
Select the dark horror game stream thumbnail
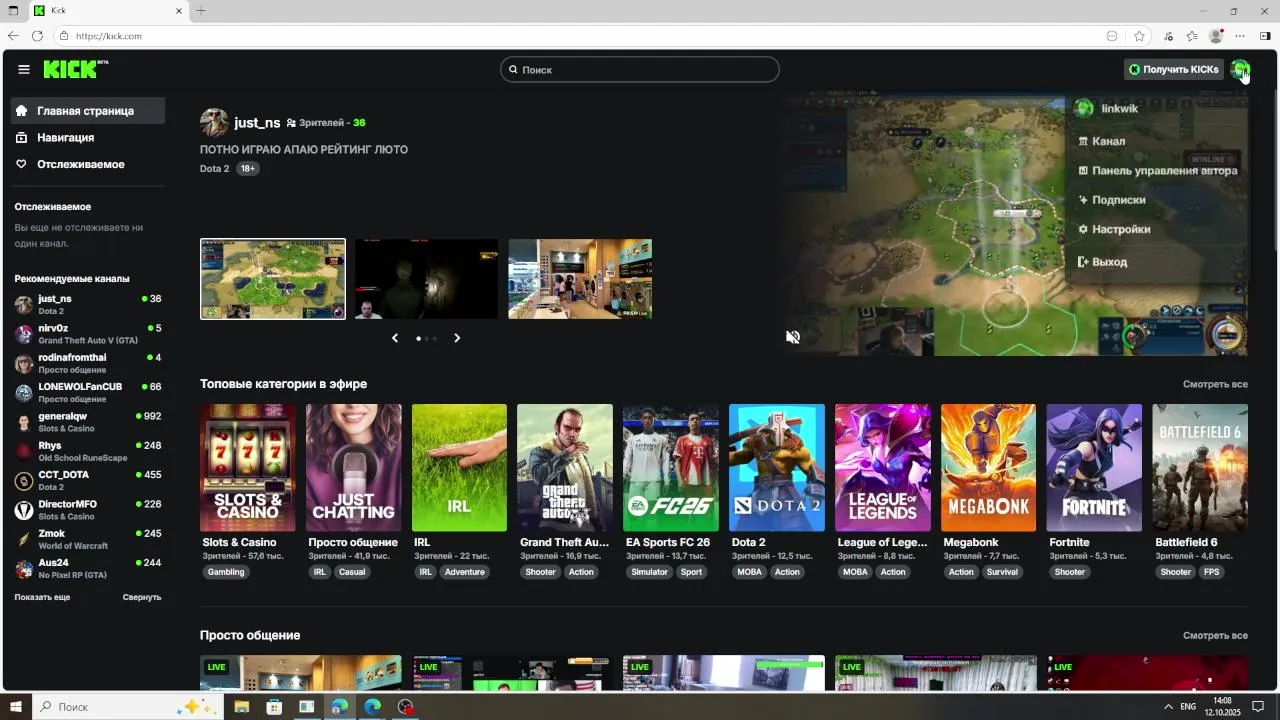[x=426, y=279]
